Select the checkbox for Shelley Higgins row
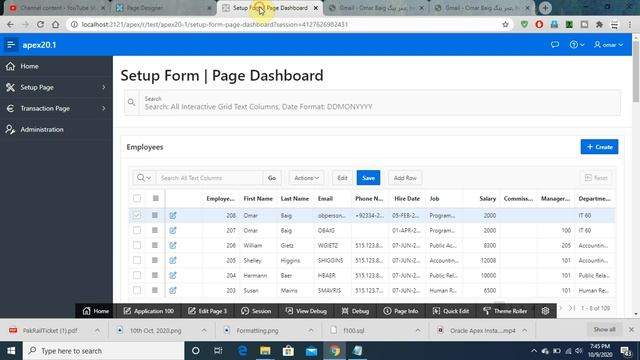 [x=137, y=260]
